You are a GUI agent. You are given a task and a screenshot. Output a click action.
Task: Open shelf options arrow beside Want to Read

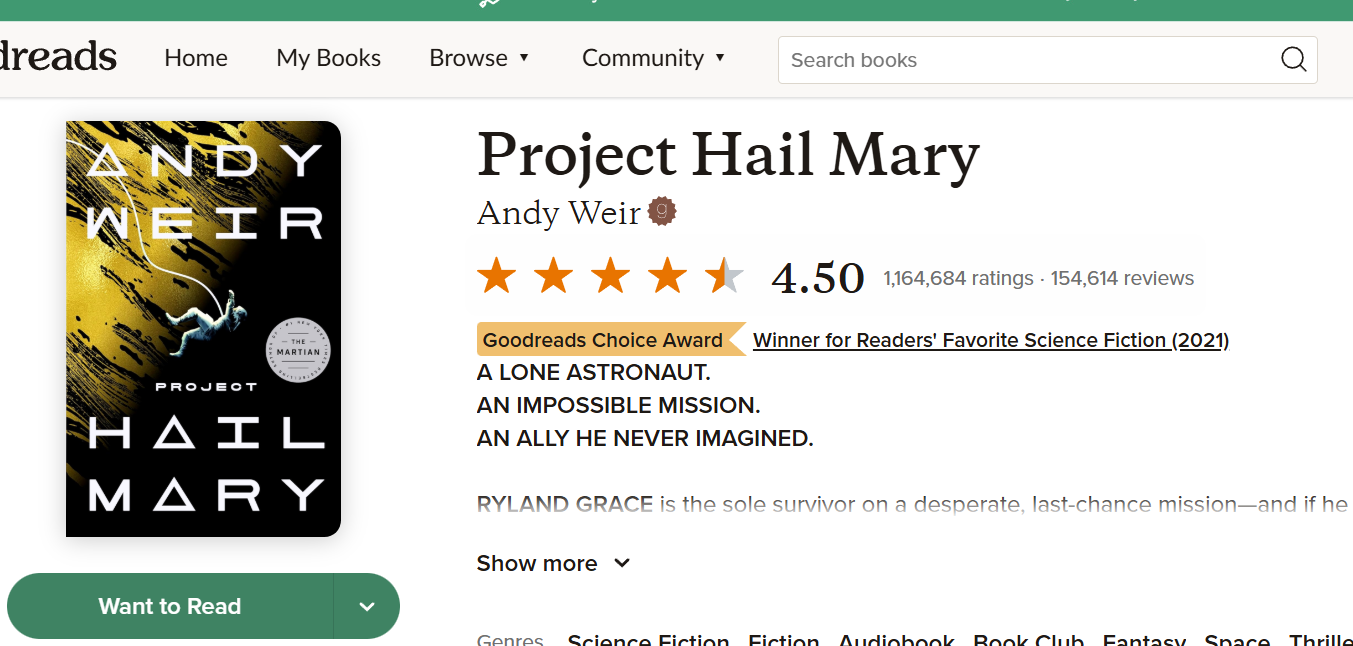pyautogui.click(x=367, y=606)
